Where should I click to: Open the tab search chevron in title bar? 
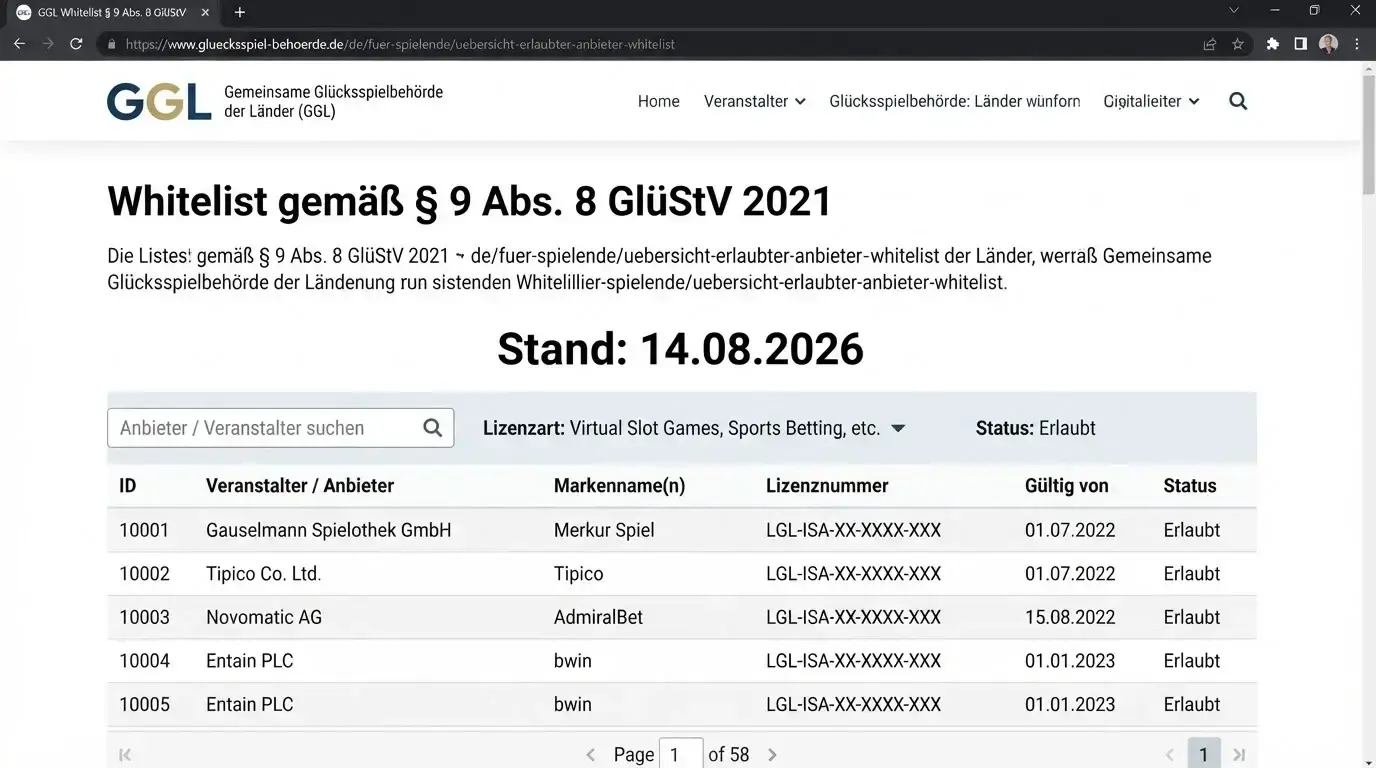coord(1234,11)
